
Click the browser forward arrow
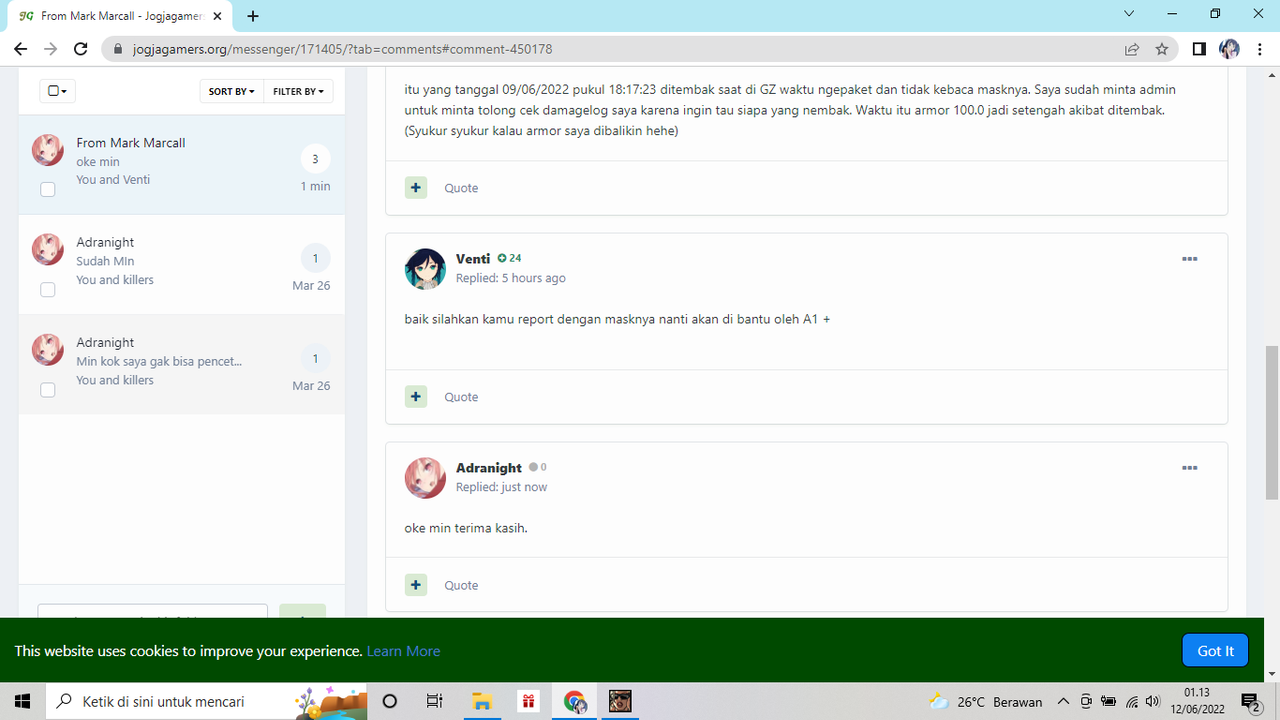[50, 49]
